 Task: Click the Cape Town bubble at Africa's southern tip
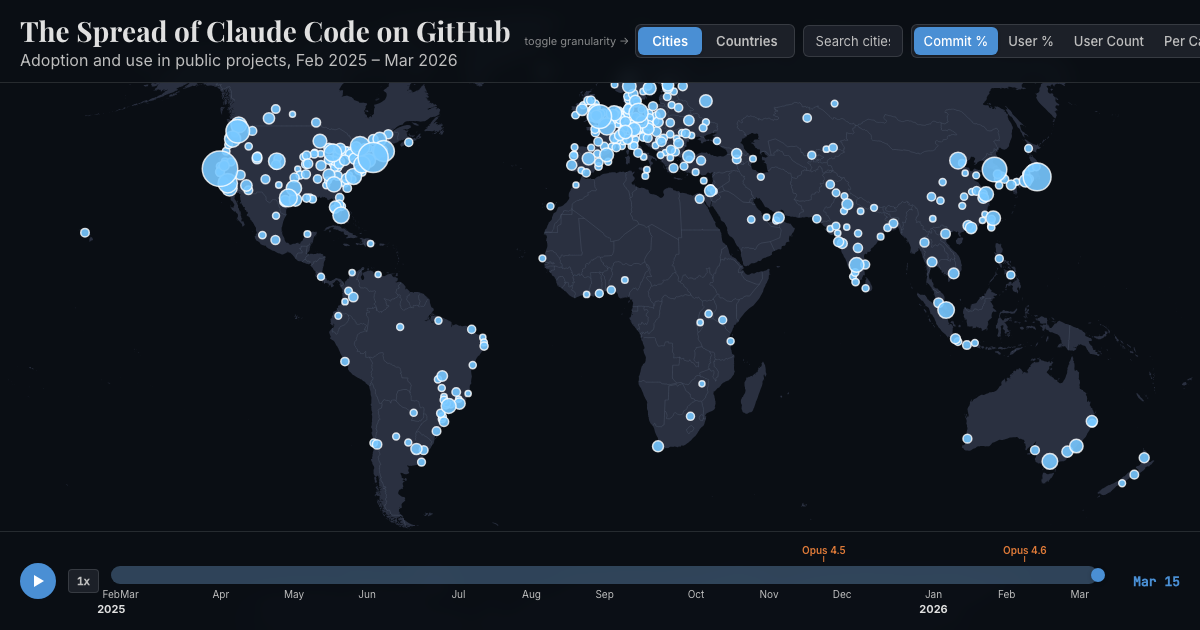coord(658,446)
